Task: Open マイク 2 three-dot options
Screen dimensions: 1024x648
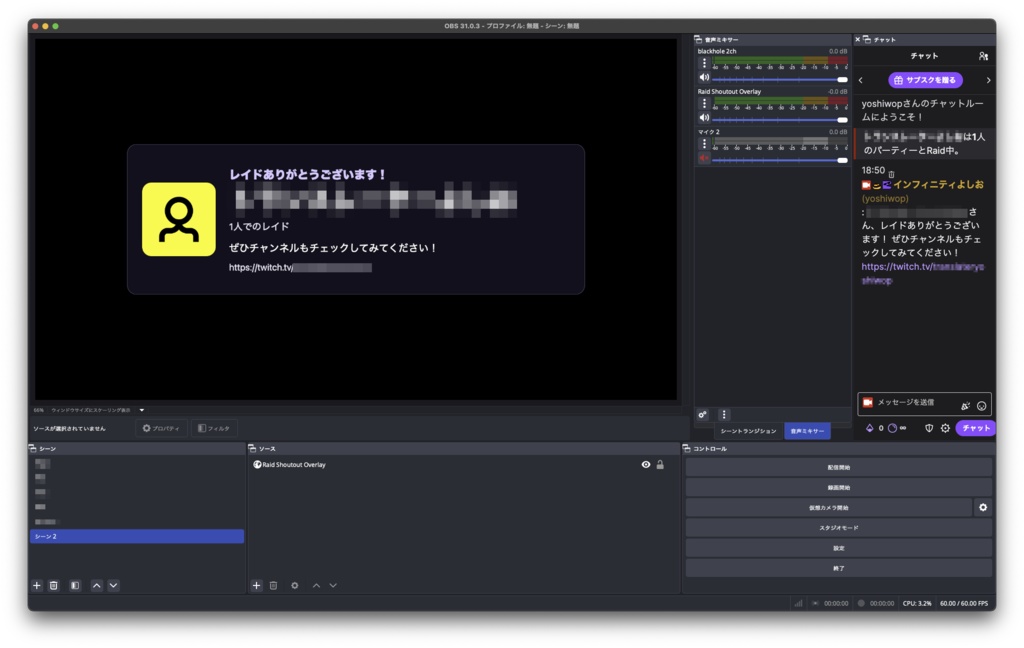Action: coord(704,144)
